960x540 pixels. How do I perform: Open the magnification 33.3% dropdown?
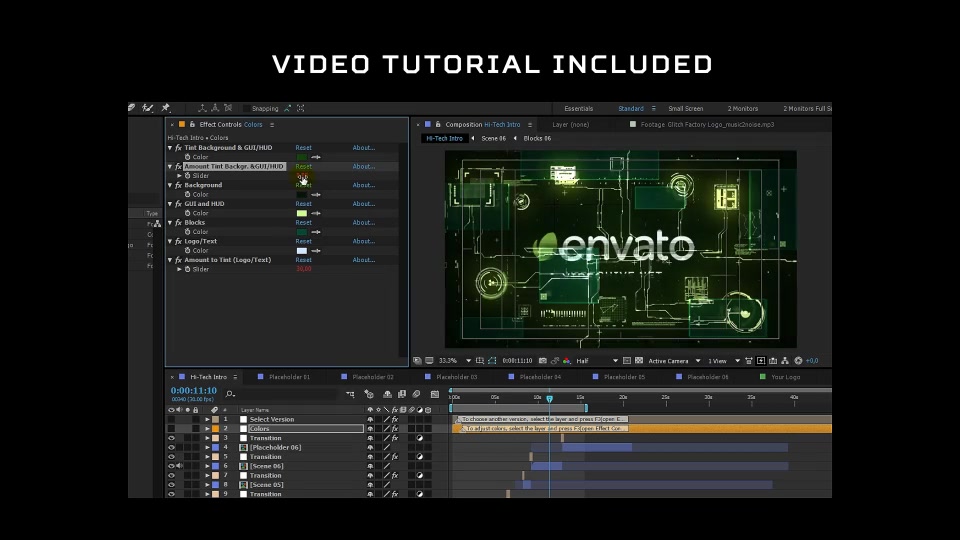[456, 361]
